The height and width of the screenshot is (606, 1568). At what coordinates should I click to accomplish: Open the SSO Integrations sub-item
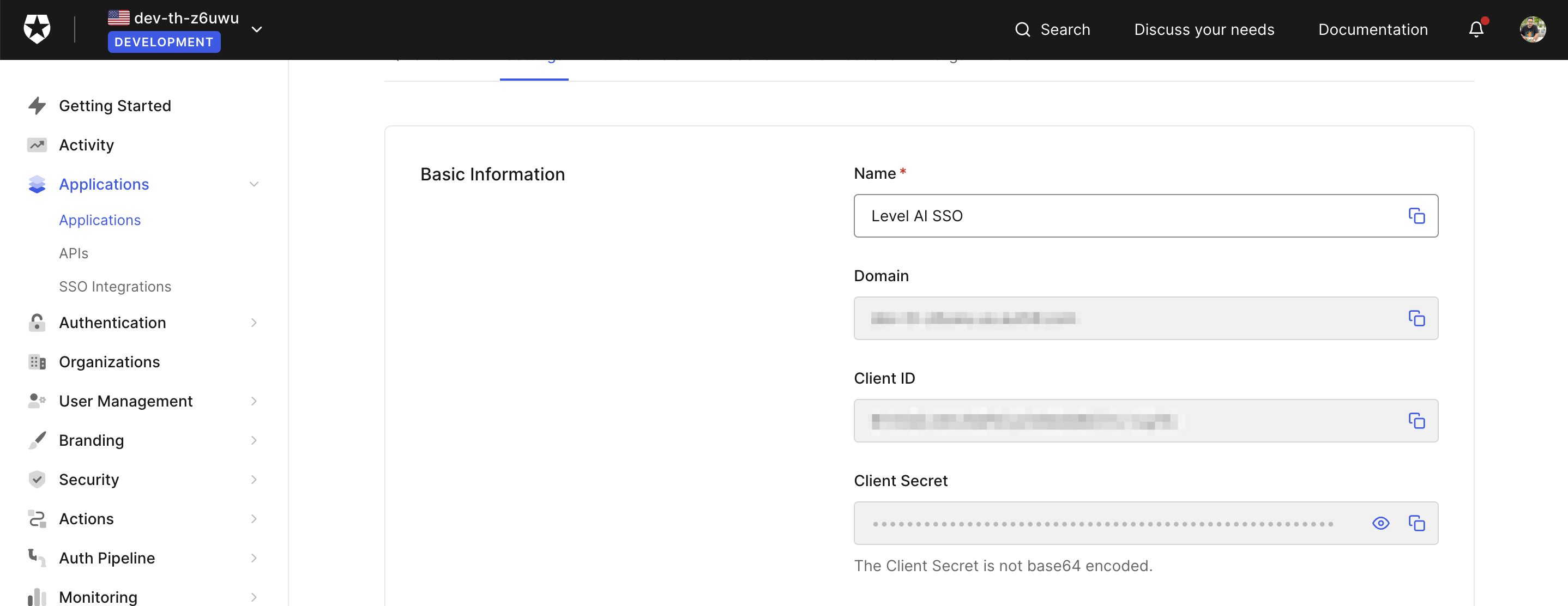click(115, 286)
